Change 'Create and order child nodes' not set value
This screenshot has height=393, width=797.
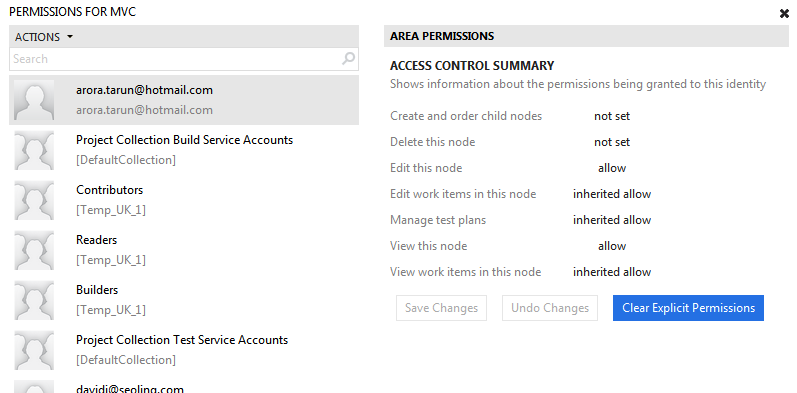(612, 116)
